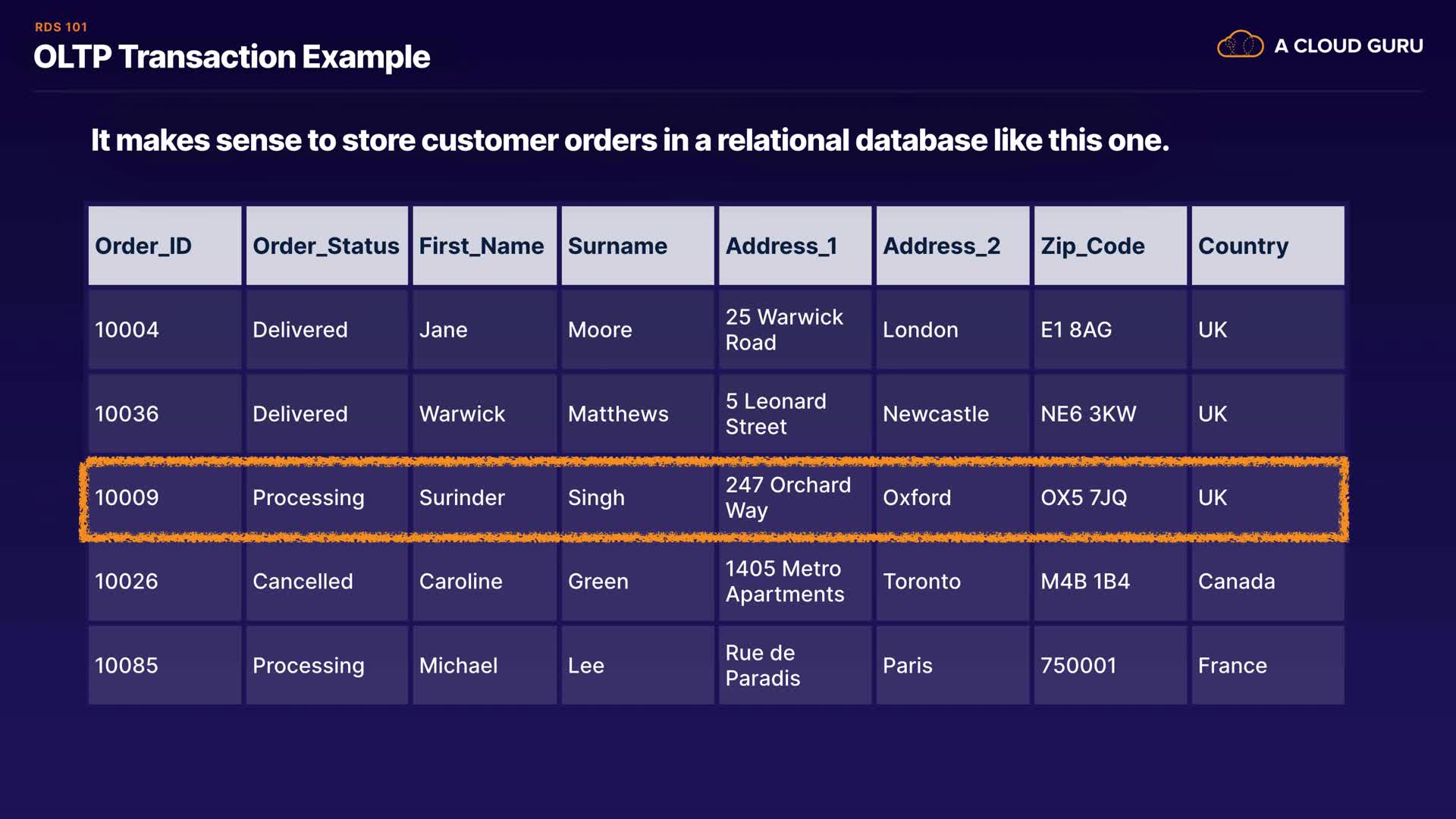Select the 247 Orchard Way address cell
The image size is (1456, 819).
[788, 497]
